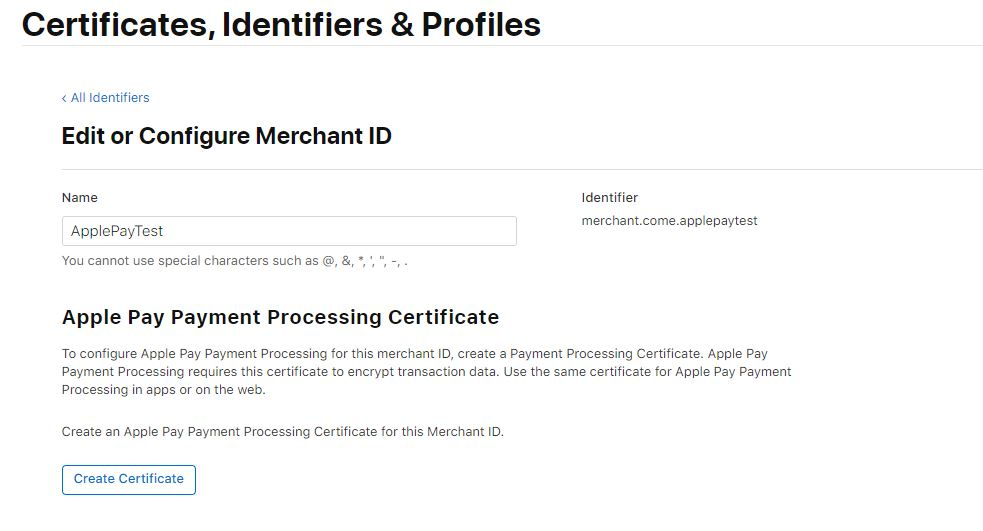Go back to All Identifiers
Image resolution: width=983 pixels, height=531 pixels.
[105, 98]
